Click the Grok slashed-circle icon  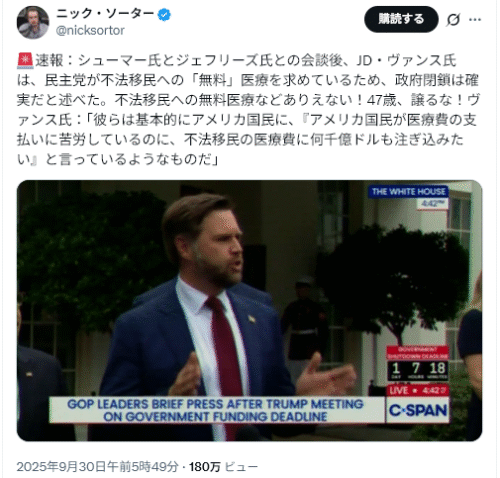point(453,20)
